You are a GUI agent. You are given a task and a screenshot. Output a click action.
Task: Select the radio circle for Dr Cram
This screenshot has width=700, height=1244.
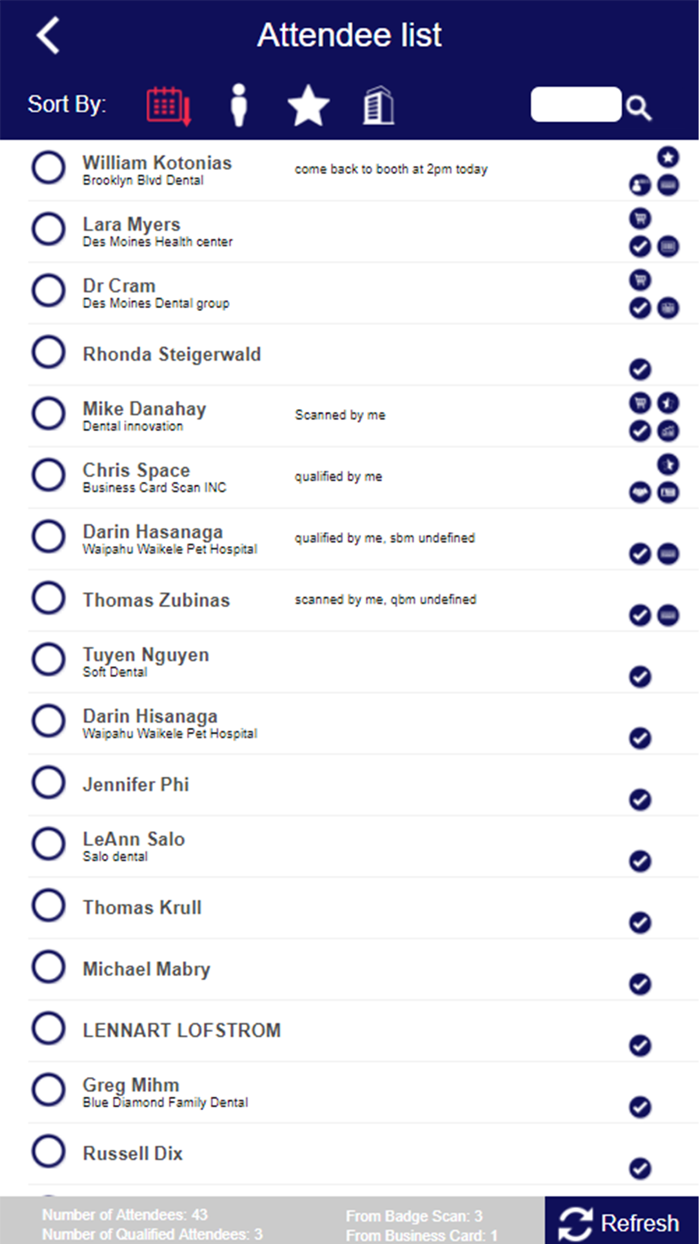pyautogui.click(x=48, y=291)
